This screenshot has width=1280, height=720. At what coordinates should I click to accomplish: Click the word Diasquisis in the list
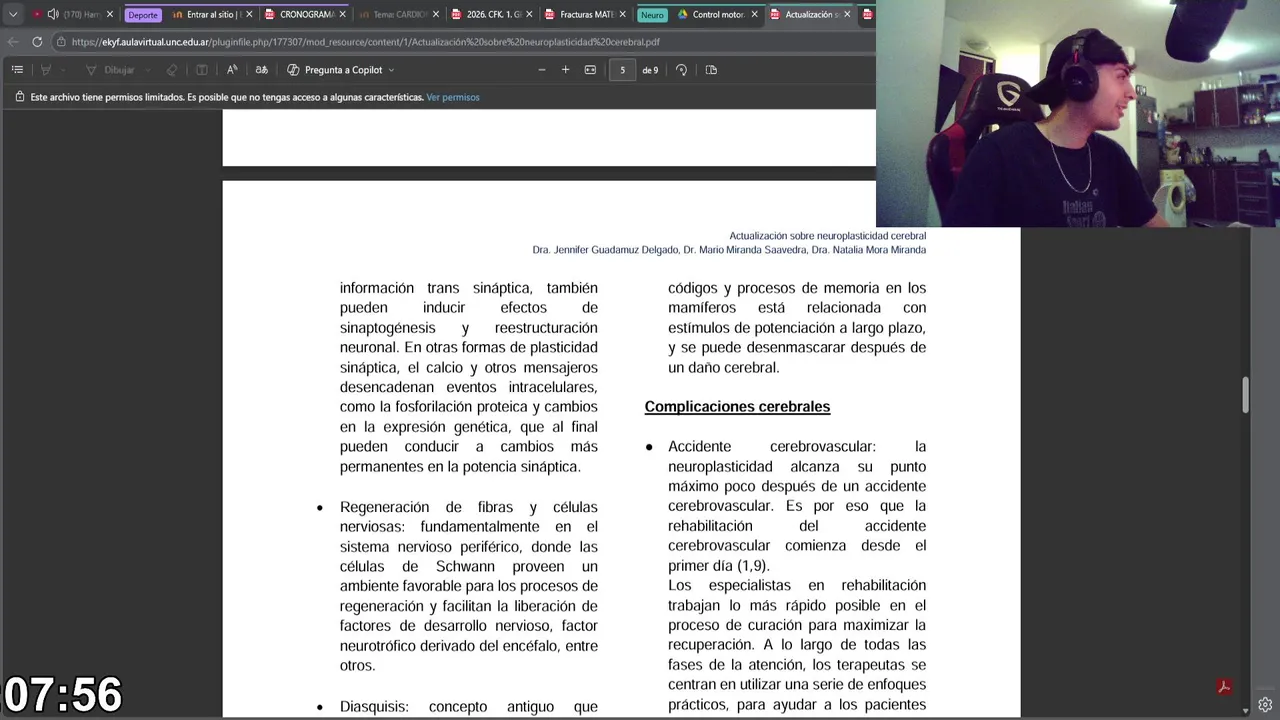(x=374, y=706)
